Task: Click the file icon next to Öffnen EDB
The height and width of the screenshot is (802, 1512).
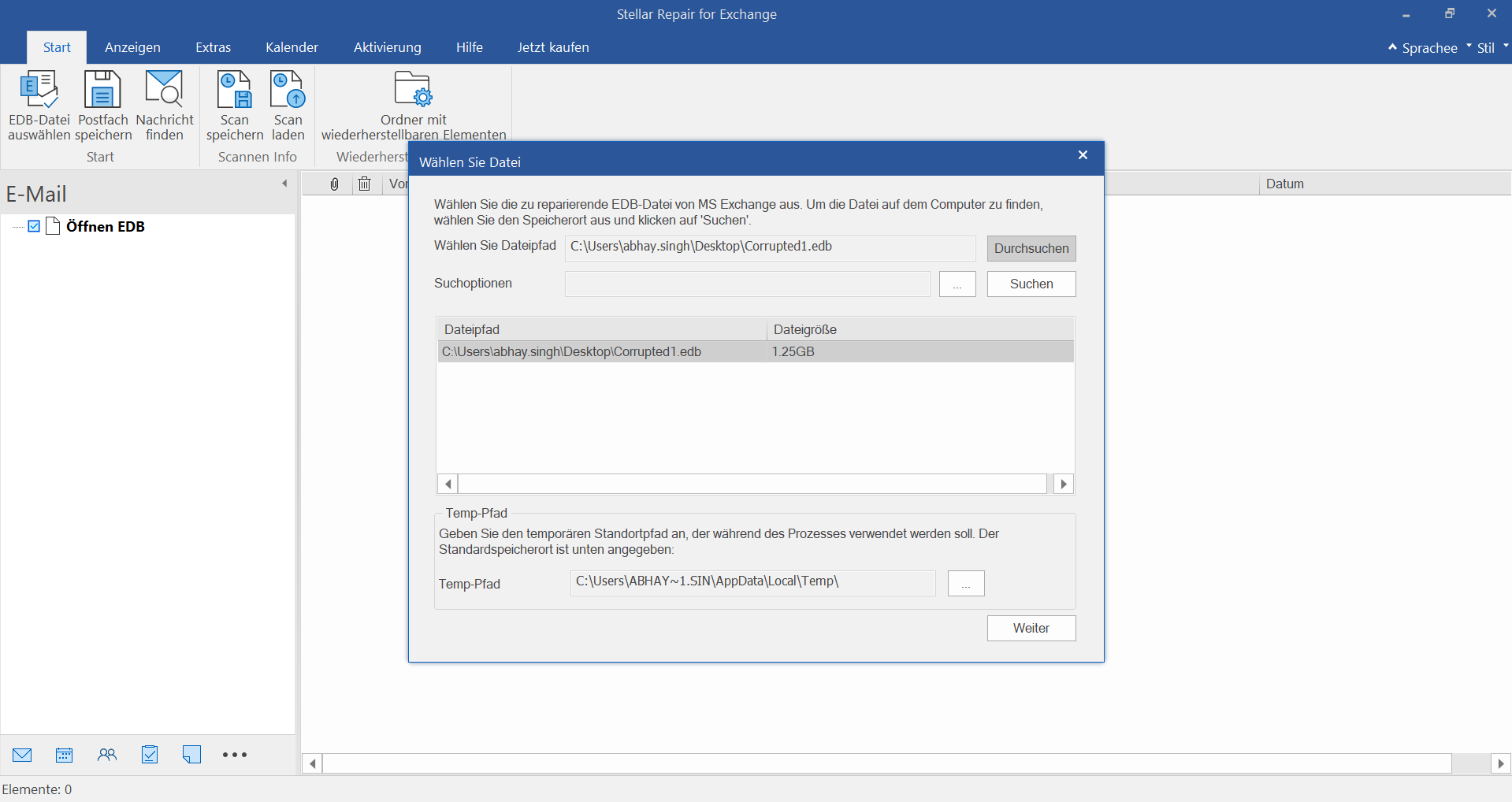Action: coord(53,226)
